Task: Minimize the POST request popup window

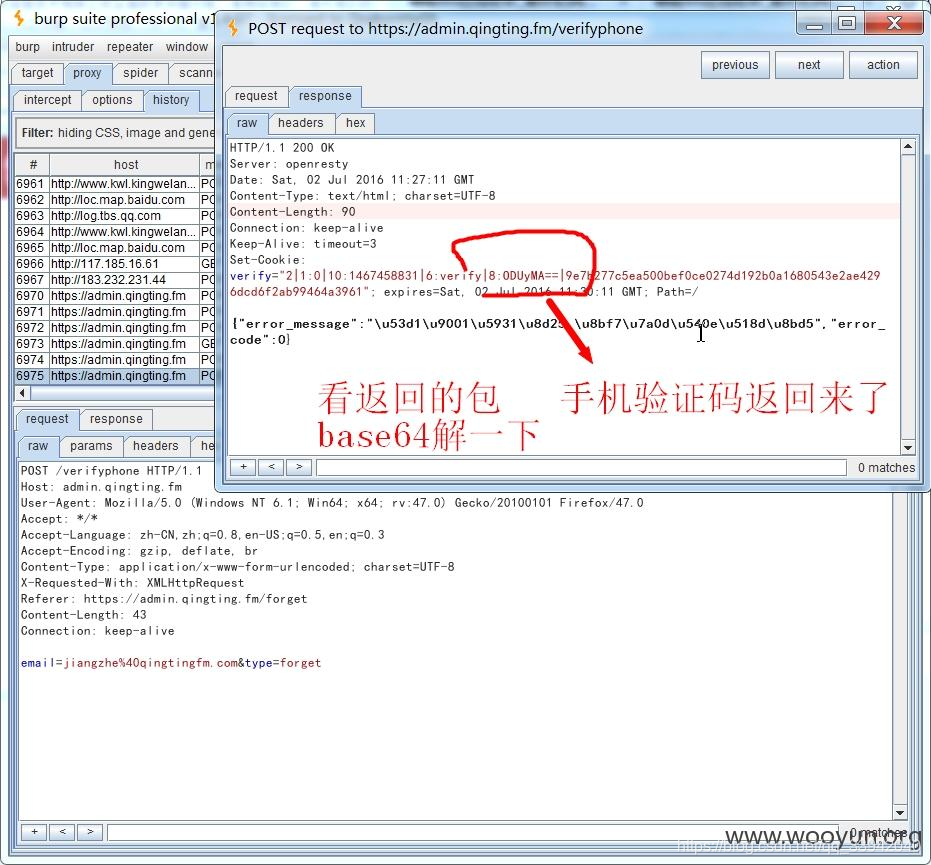Action: (814, 24)
